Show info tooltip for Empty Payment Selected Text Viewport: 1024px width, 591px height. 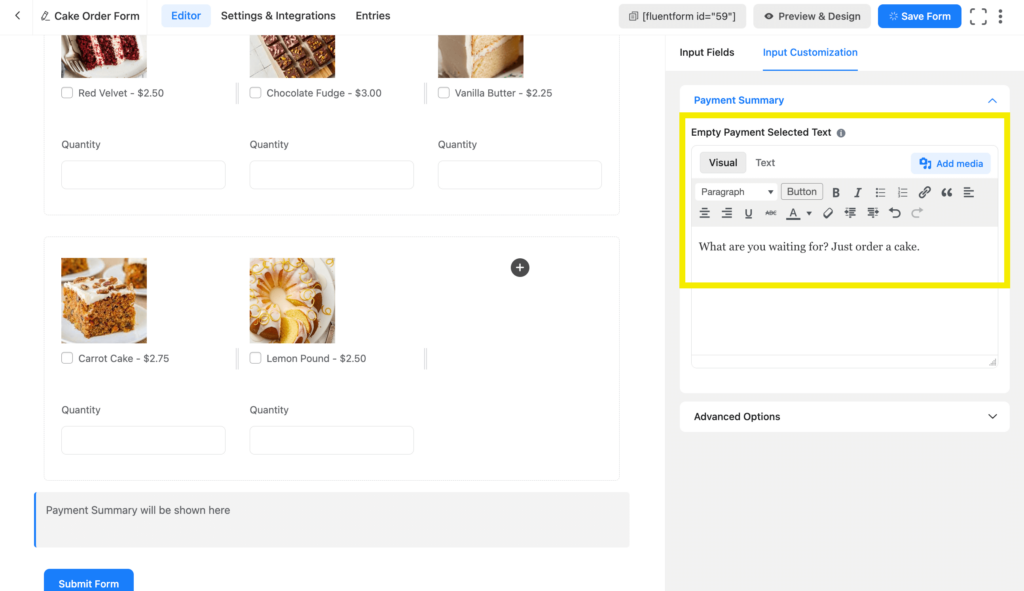click(841, 133)
